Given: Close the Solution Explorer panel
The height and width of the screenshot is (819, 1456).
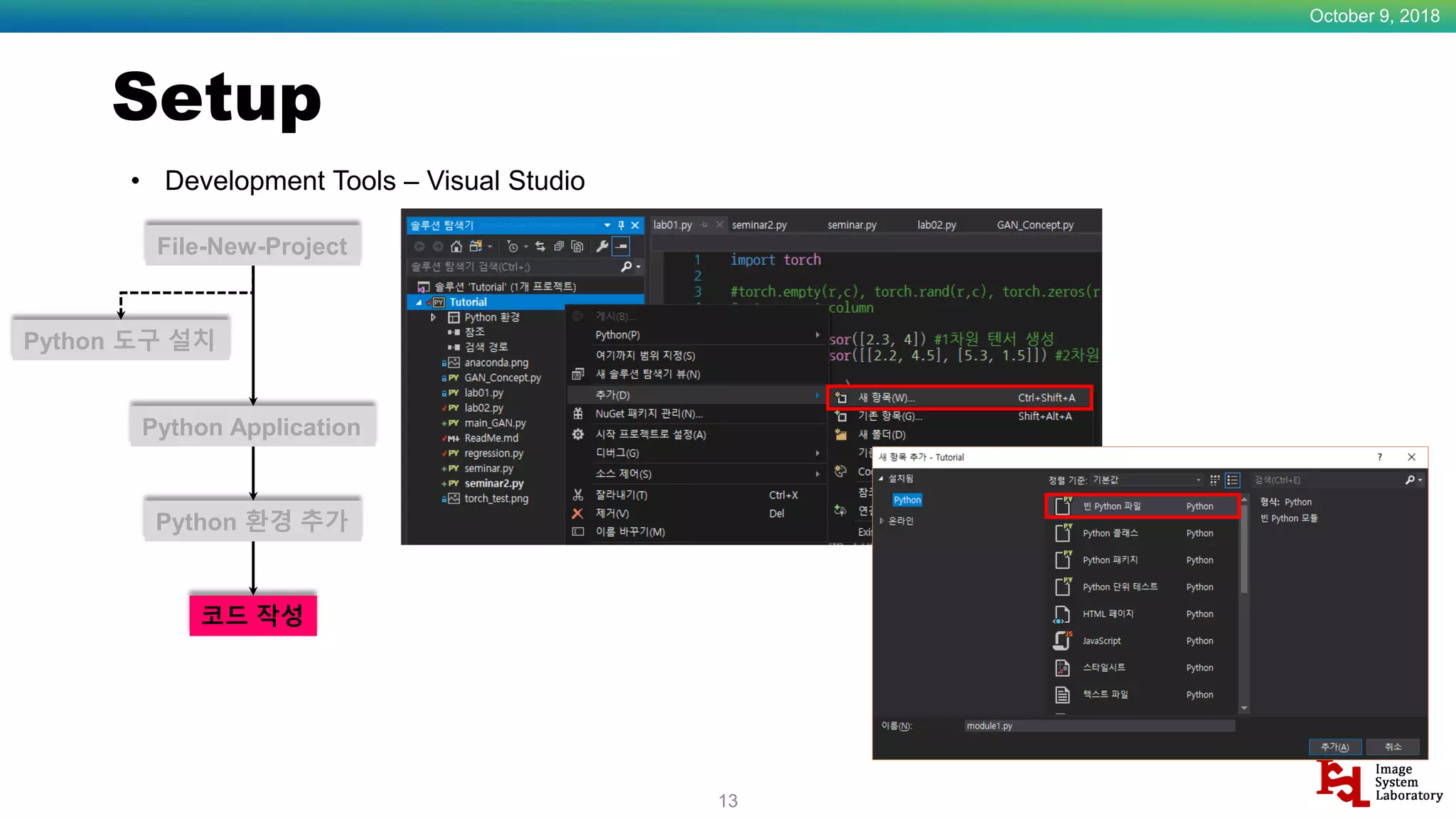Looking at the screenshot, I should [x=635, y=225].
